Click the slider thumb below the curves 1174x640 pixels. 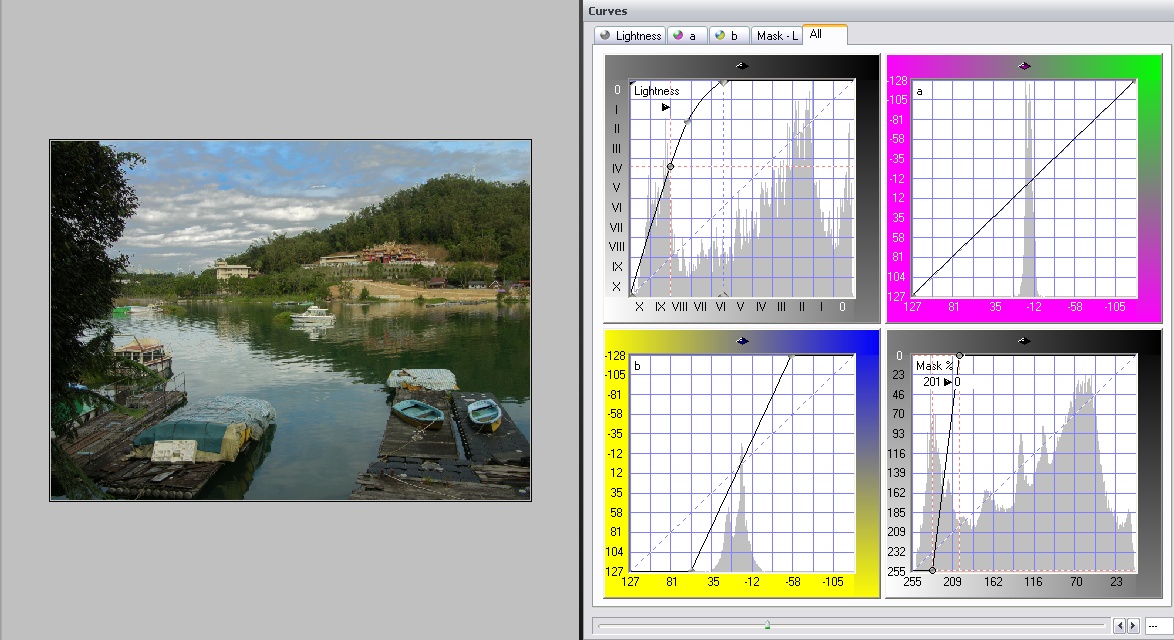pos(767,625)
